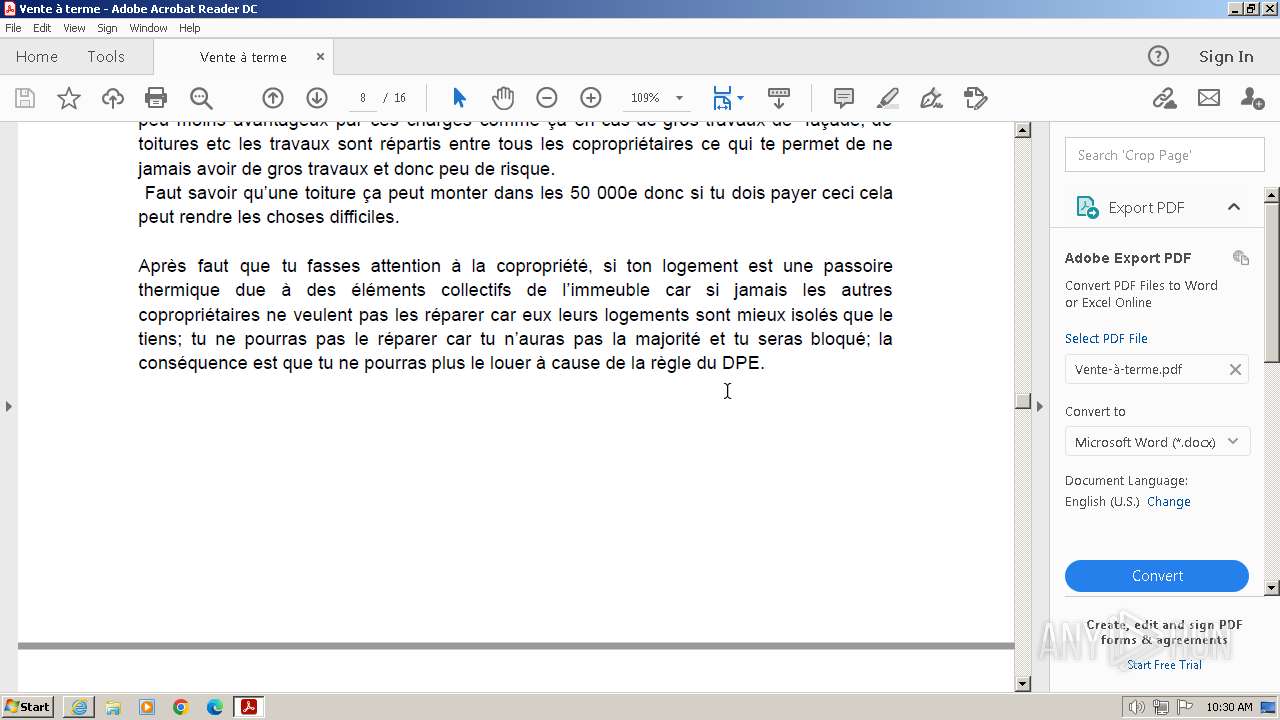Select the highlight text pen tool
The height and width of the screenshot is (720, 1280).
888,98
